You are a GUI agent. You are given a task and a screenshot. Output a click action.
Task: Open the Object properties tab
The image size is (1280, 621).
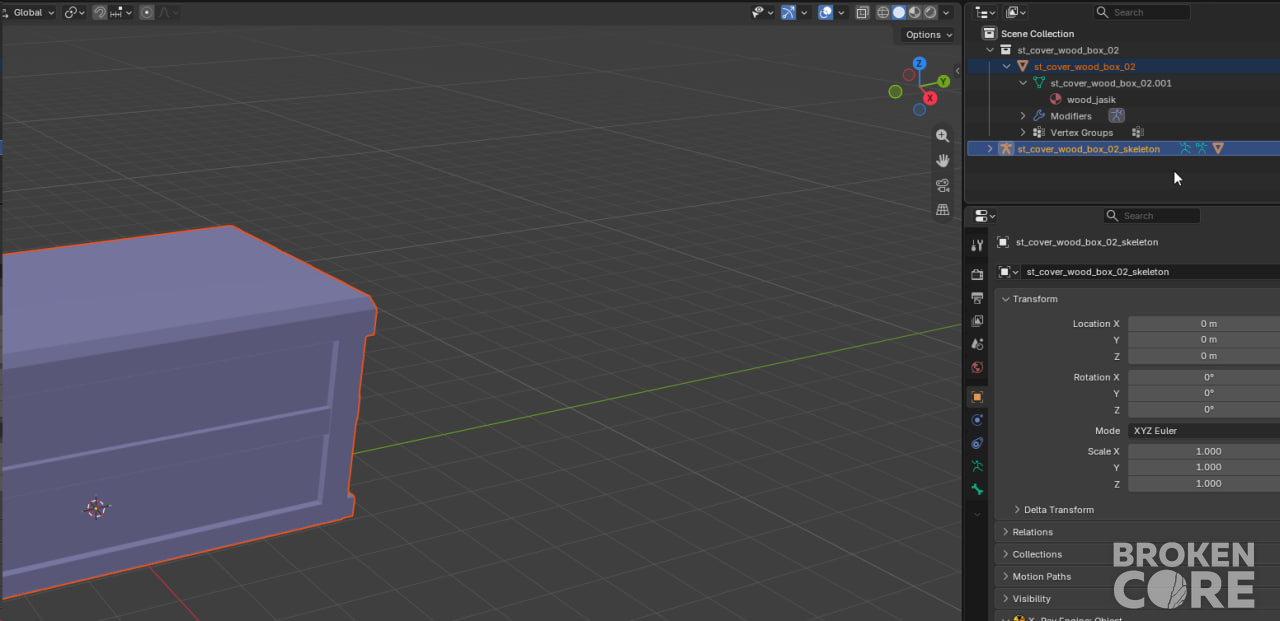tap(977, 397)
